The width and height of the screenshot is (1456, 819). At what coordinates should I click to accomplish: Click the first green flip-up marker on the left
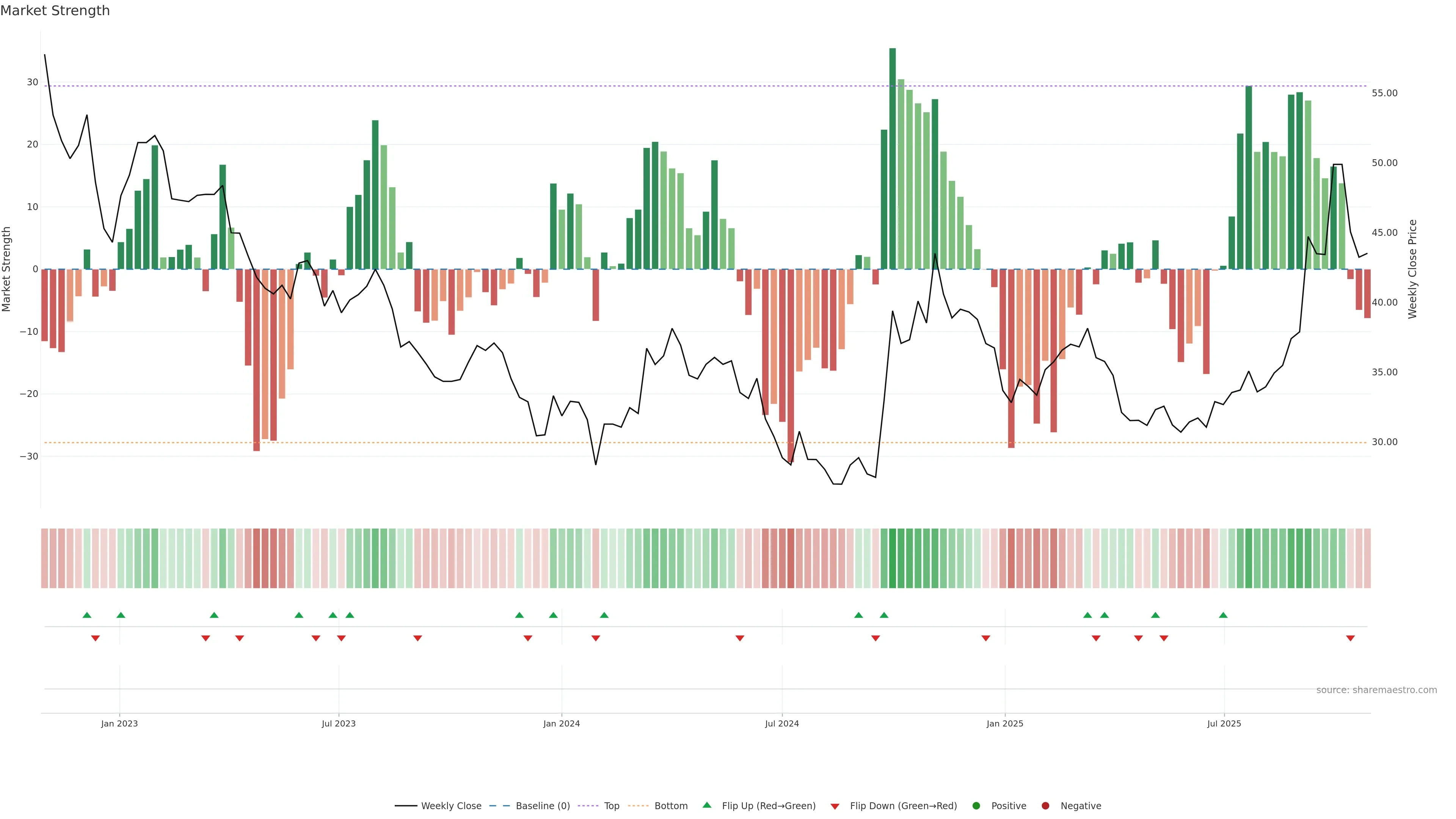pyautogui.click(x=86, y=615)
